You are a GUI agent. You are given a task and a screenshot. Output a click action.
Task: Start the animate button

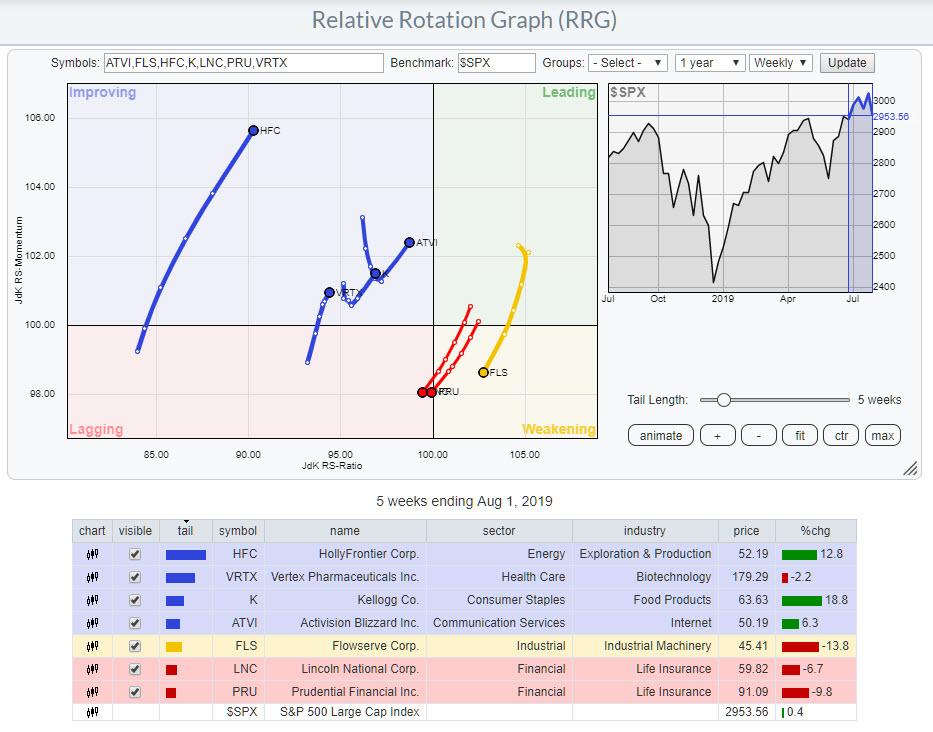click(x=661, y=435)
